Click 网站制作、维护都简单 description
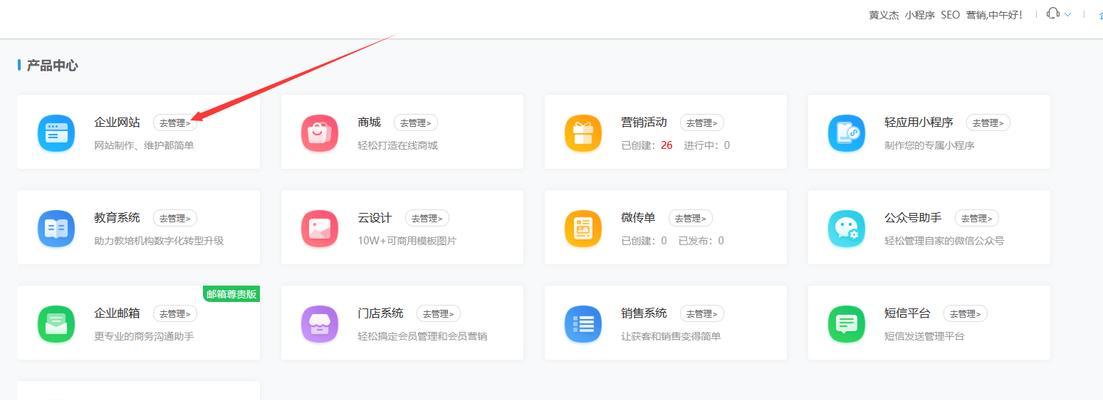The width and height of the screenshot is (1103, 400). pos(144,146)
